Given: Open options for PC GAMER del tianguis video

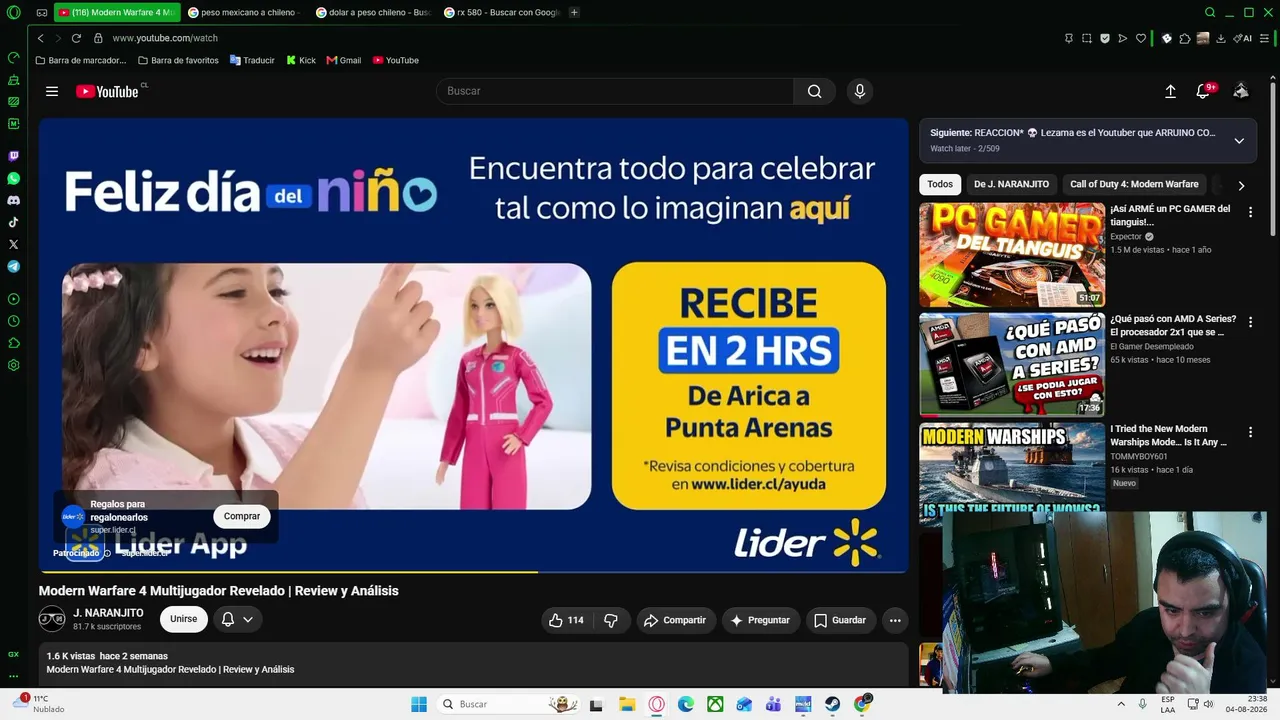Looking at the screenshot, I should 1250,212.
